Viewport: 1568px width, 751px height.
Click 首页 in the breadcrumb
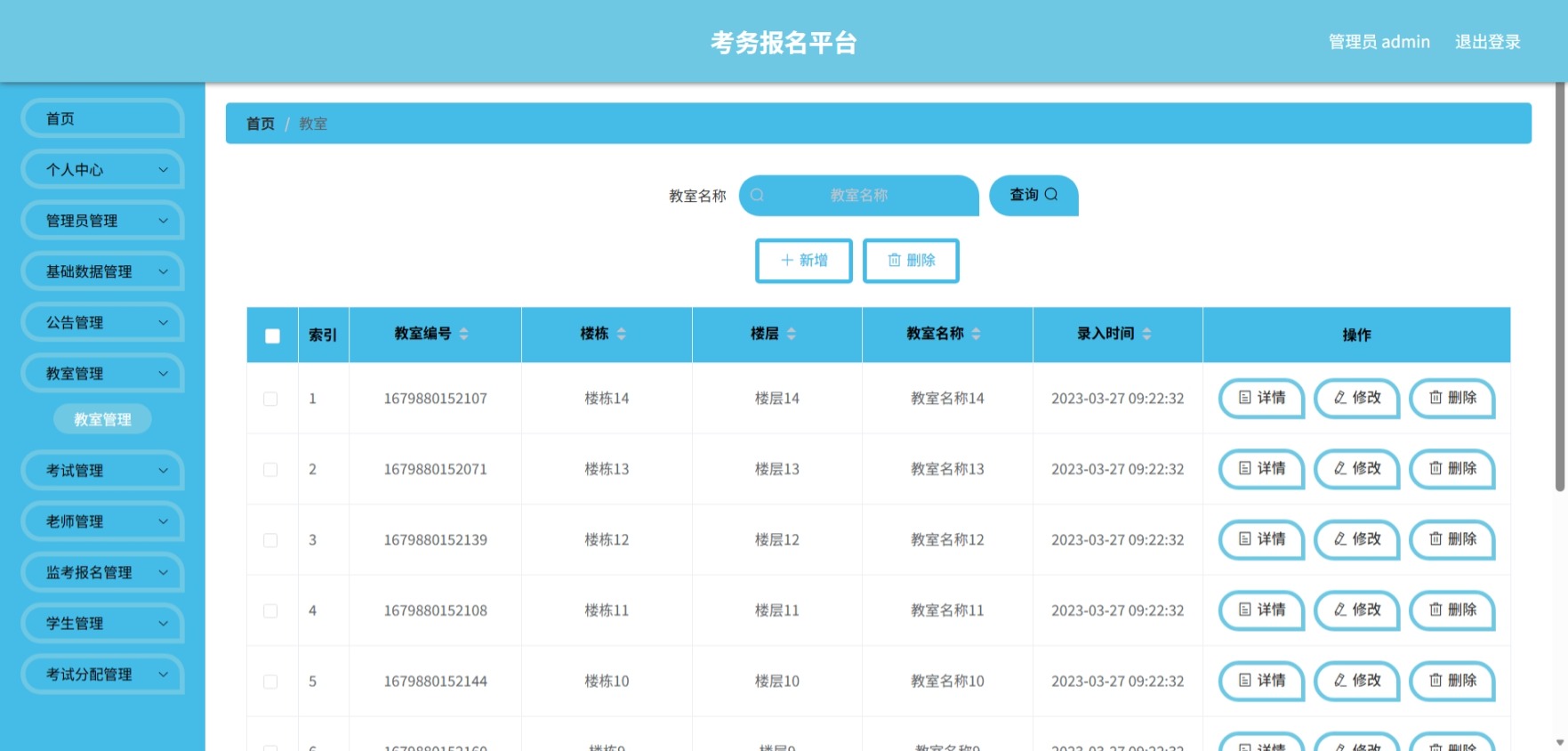click(x=261, y=124)
